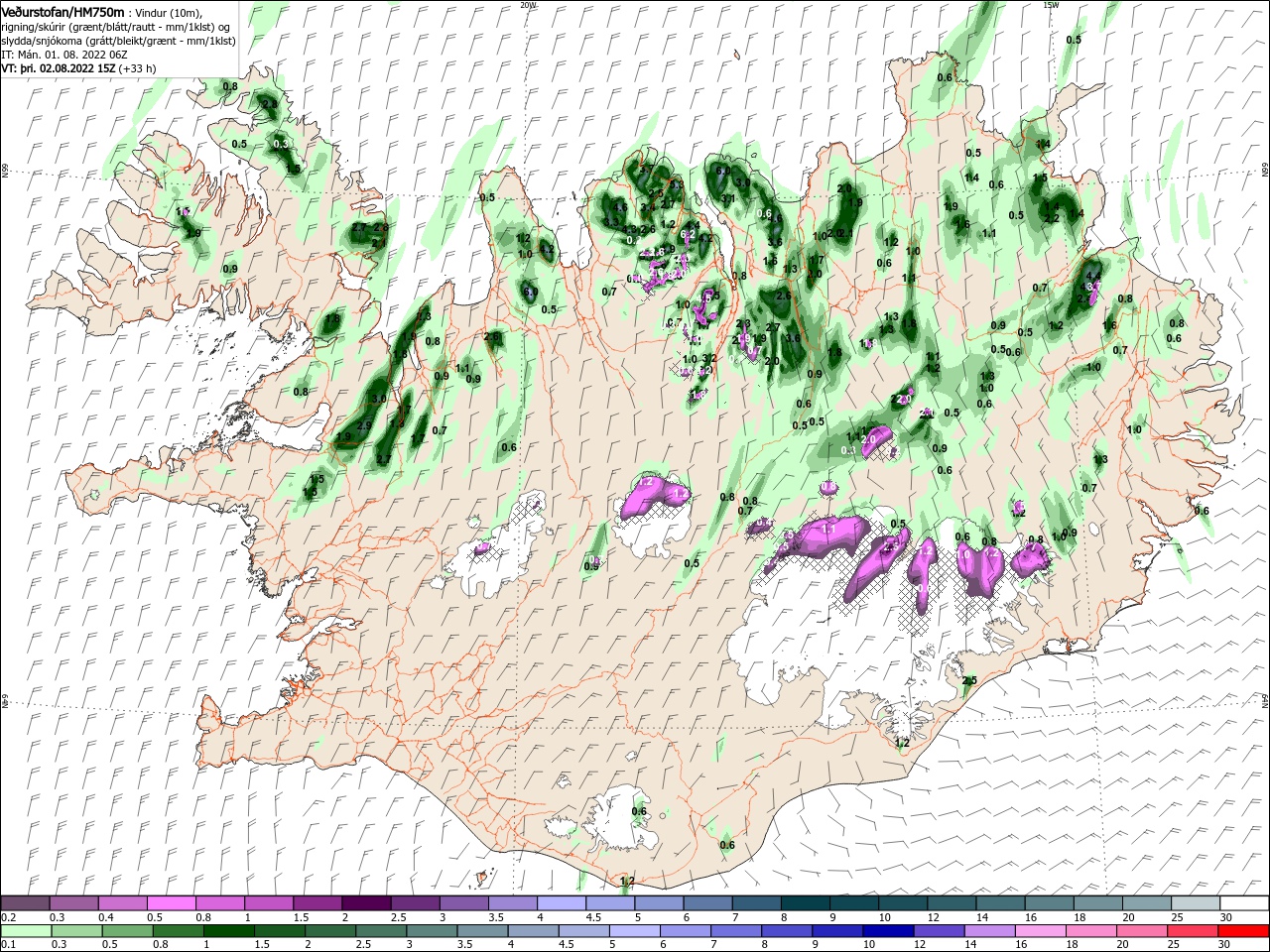Click the '(+33 h)' forecast offset text

pyautogui.click(x=137, y=68)
